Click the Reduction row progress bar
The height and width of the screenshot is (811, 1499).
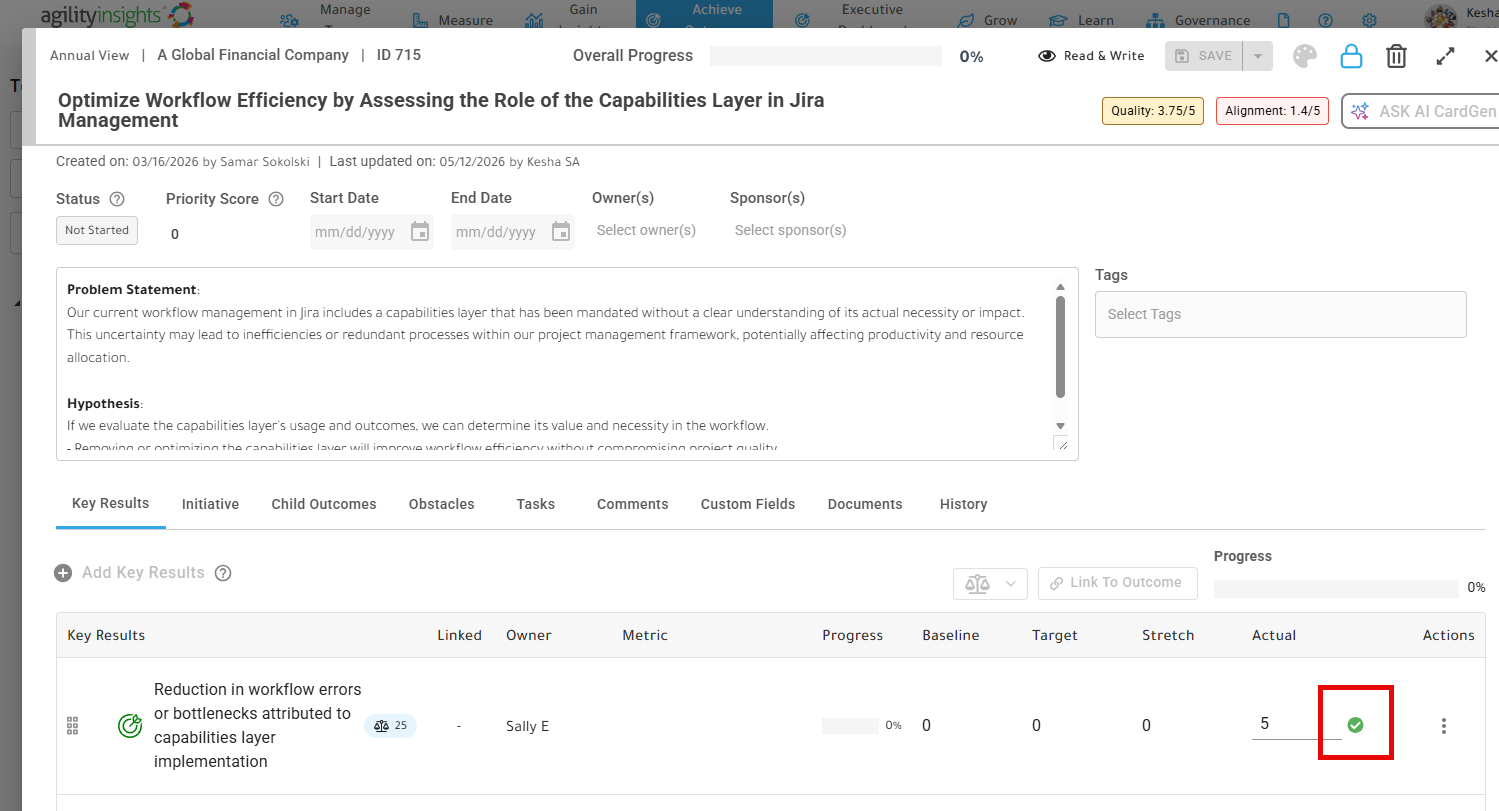coord(850,726)
